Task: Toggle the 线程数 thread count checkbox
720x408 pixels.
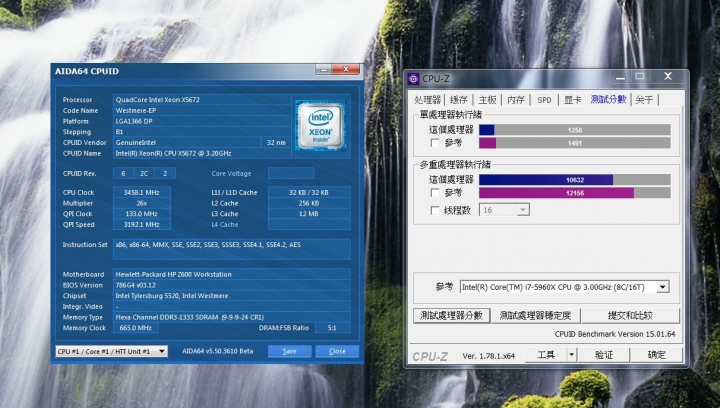Action: click(435, 210)
